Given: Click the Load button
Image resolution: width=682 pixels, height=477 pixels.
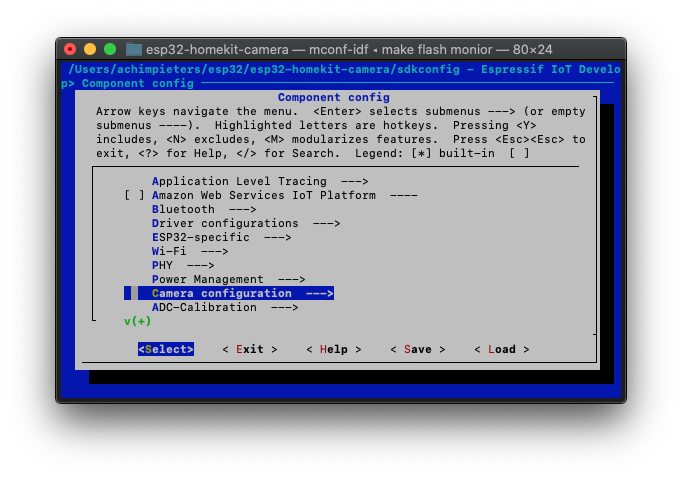Looking at the screenshot, I should (x=501, y=349).
